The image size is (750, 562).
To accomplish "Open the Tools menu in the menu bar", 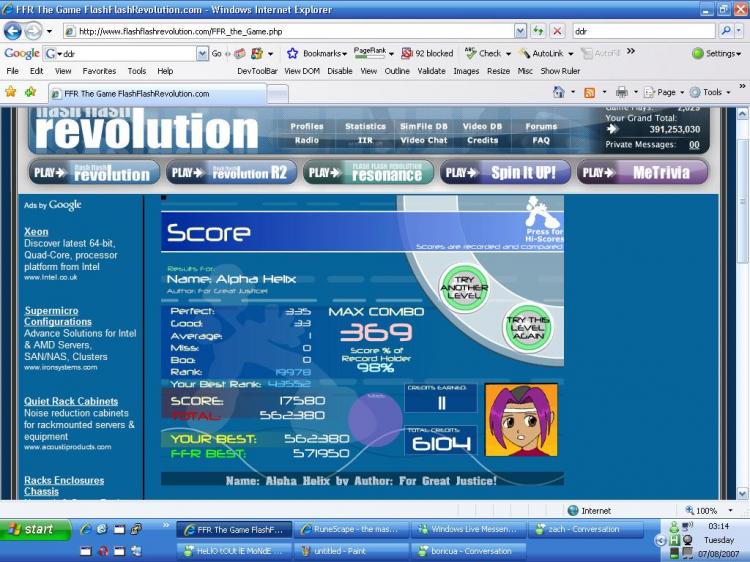I will 137,71.
